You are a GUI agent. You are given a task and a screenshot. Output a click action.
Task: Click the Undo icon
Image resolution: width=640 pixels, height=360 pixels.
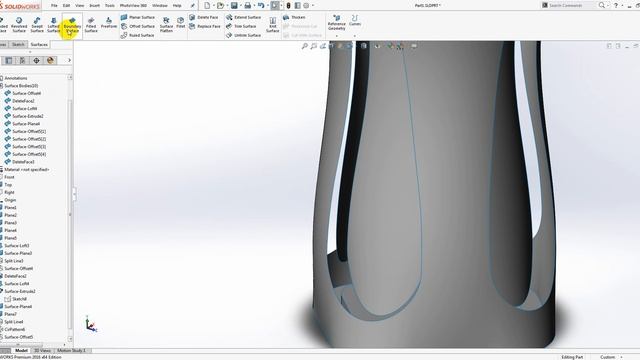click(261, 5)
